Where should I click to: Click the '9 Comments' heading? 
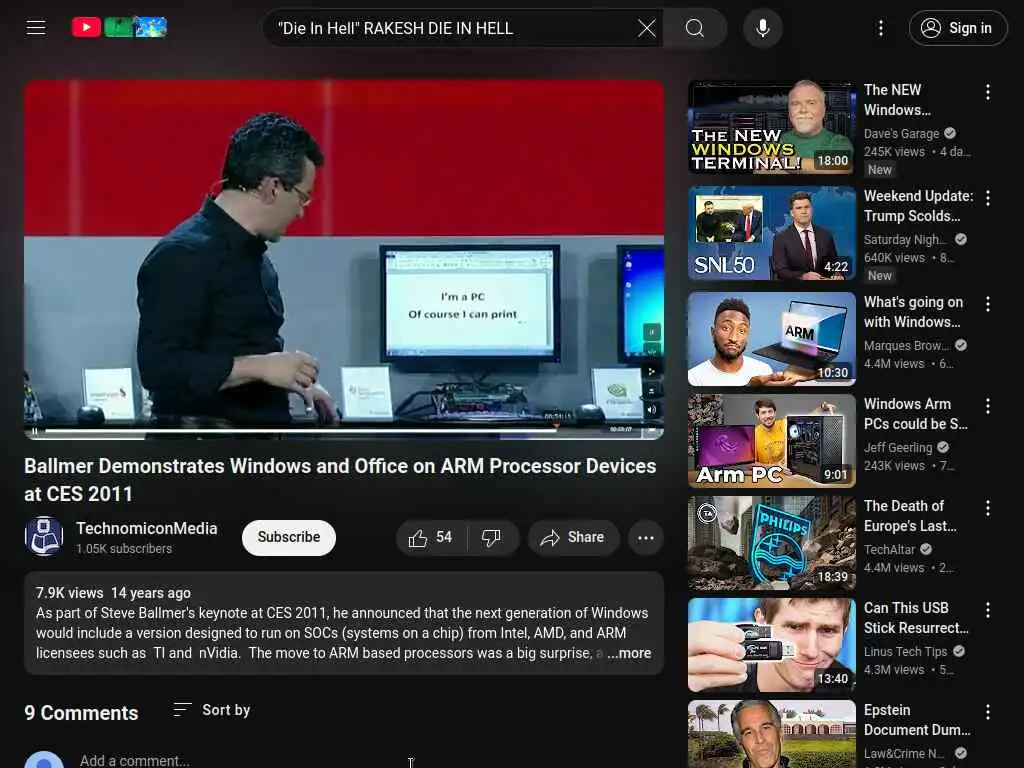pyautogui.click(x=81, y=712)
